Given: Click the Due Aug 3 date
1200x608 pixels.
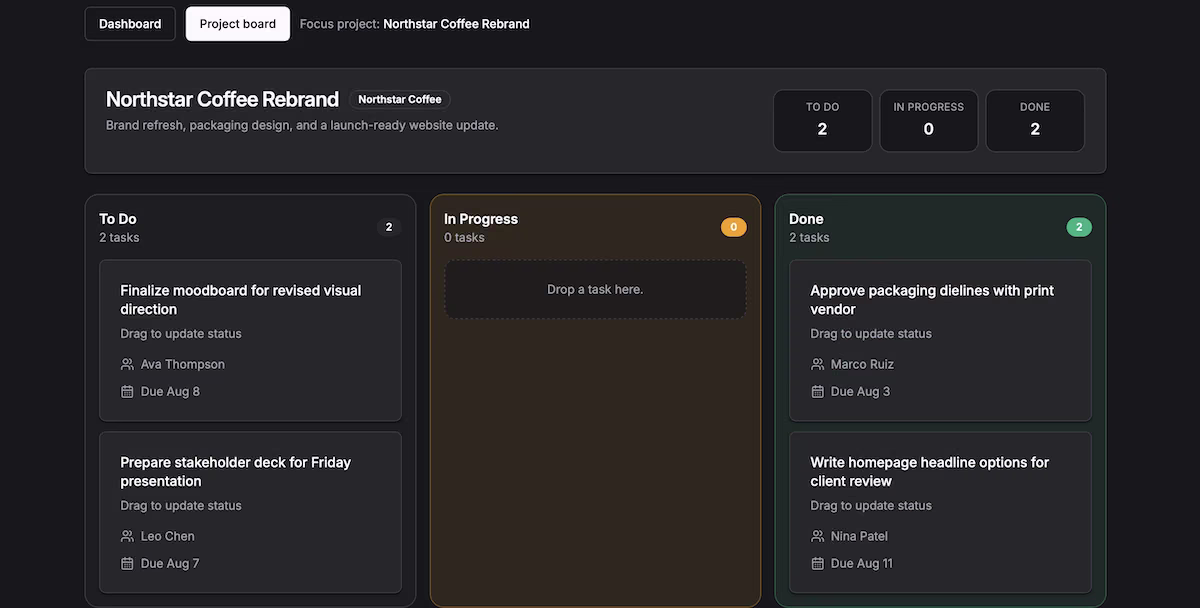Looking at the screenshot, I should [860, 391].
